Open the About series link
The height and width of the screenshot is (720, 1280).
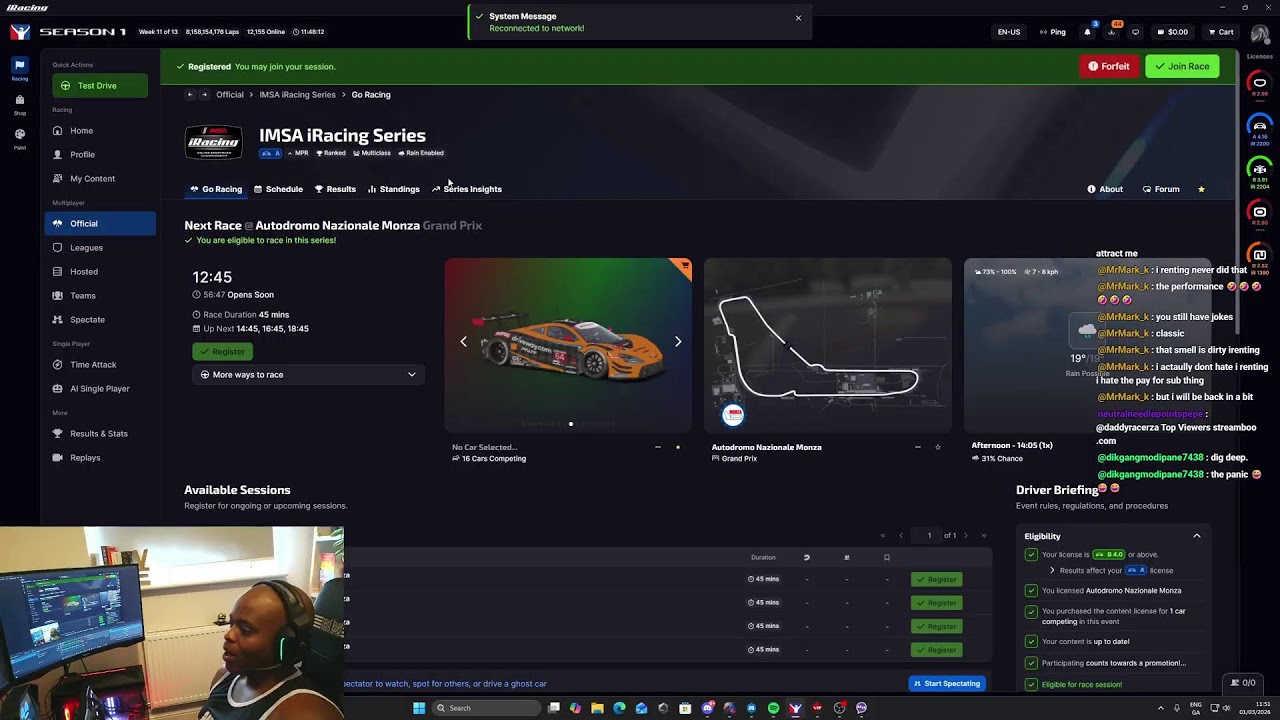click(x=1105, y=189)
